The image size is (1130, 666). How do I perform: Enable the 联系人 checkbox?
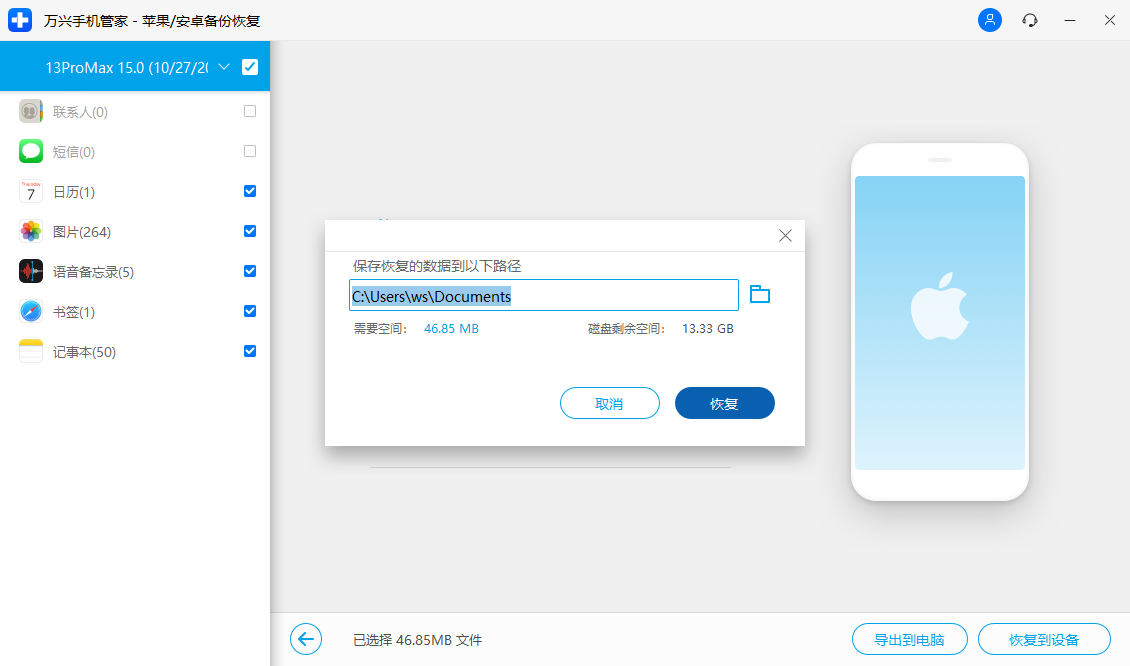[x=249, y=111]
